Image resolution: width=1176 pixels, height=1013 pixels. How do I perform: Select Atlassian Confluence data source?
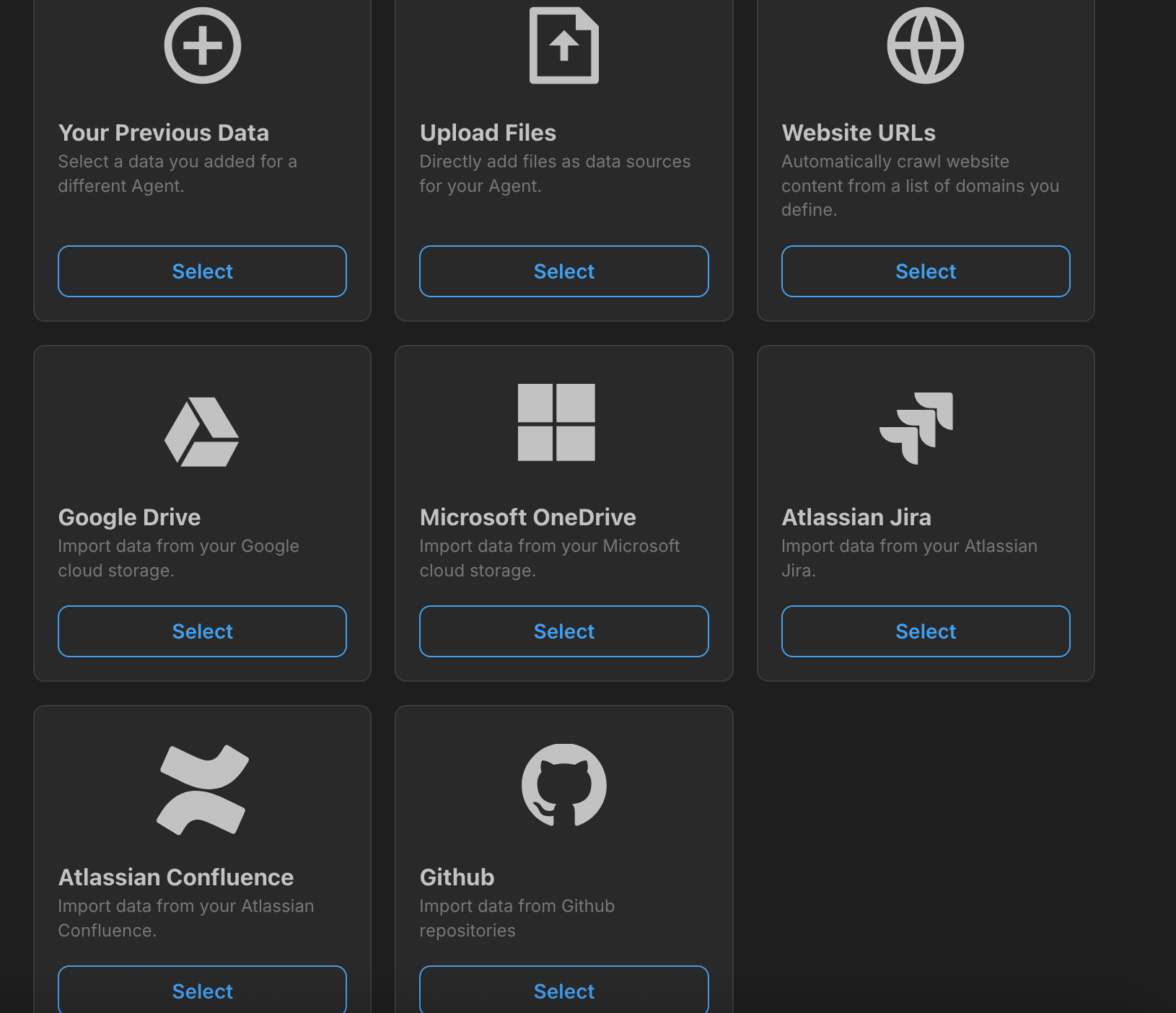[202, 989]
